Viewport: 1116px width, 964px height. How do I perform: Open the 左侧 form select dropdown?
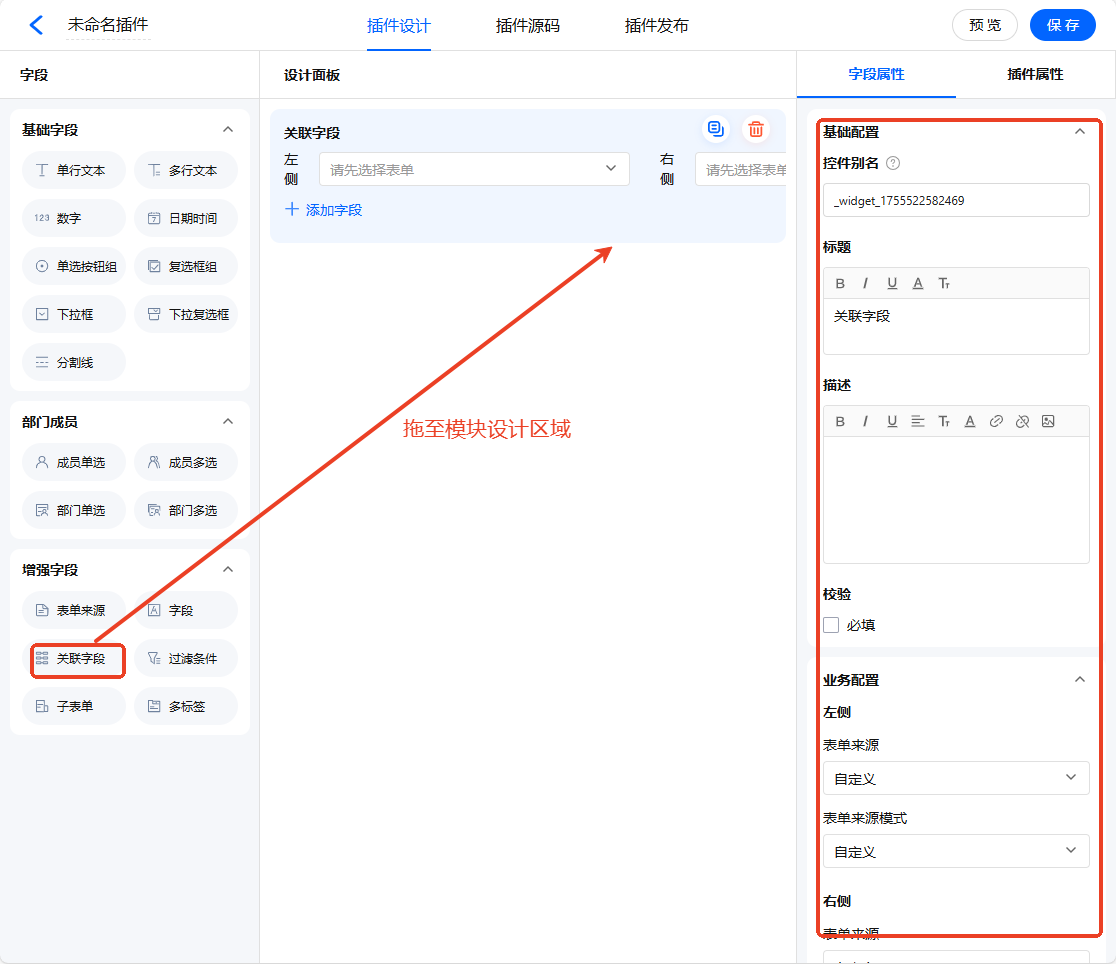tap(474, 169)
